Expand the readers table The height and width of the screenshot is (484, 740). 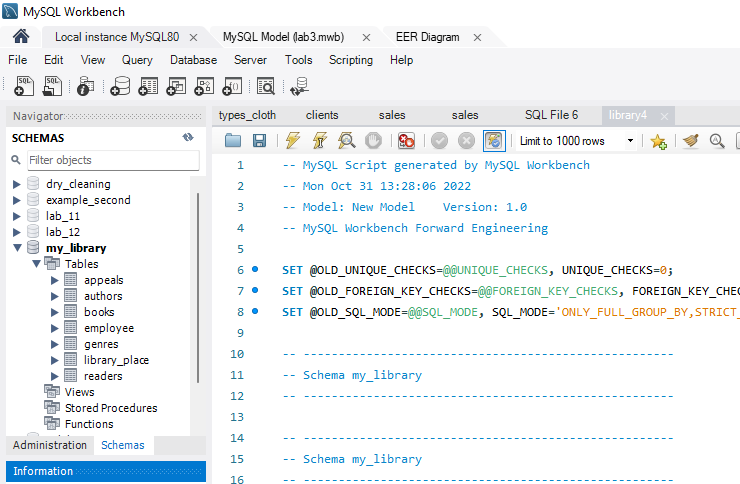pos(55,376)
